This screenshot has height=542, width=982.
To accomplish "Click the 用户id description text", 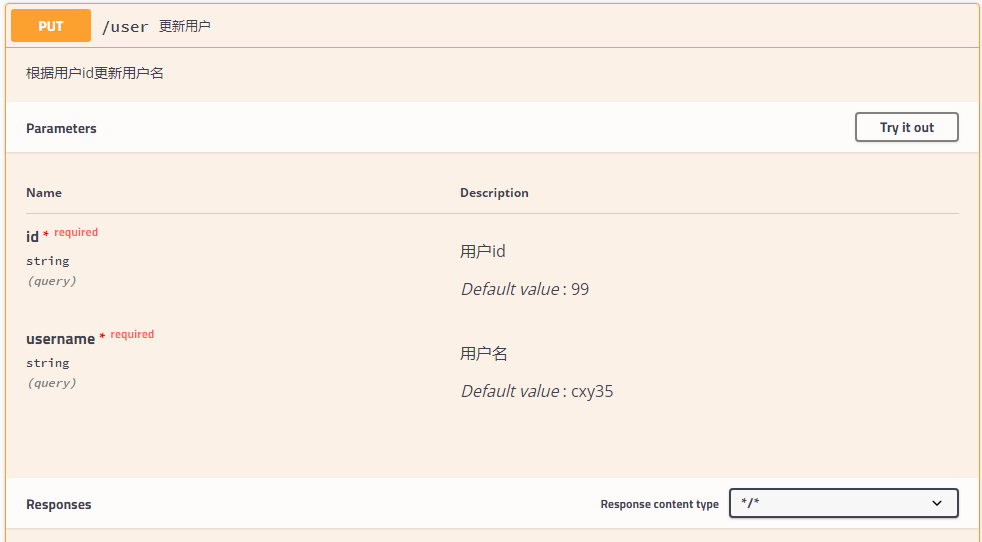I will (x=482, y=251).
